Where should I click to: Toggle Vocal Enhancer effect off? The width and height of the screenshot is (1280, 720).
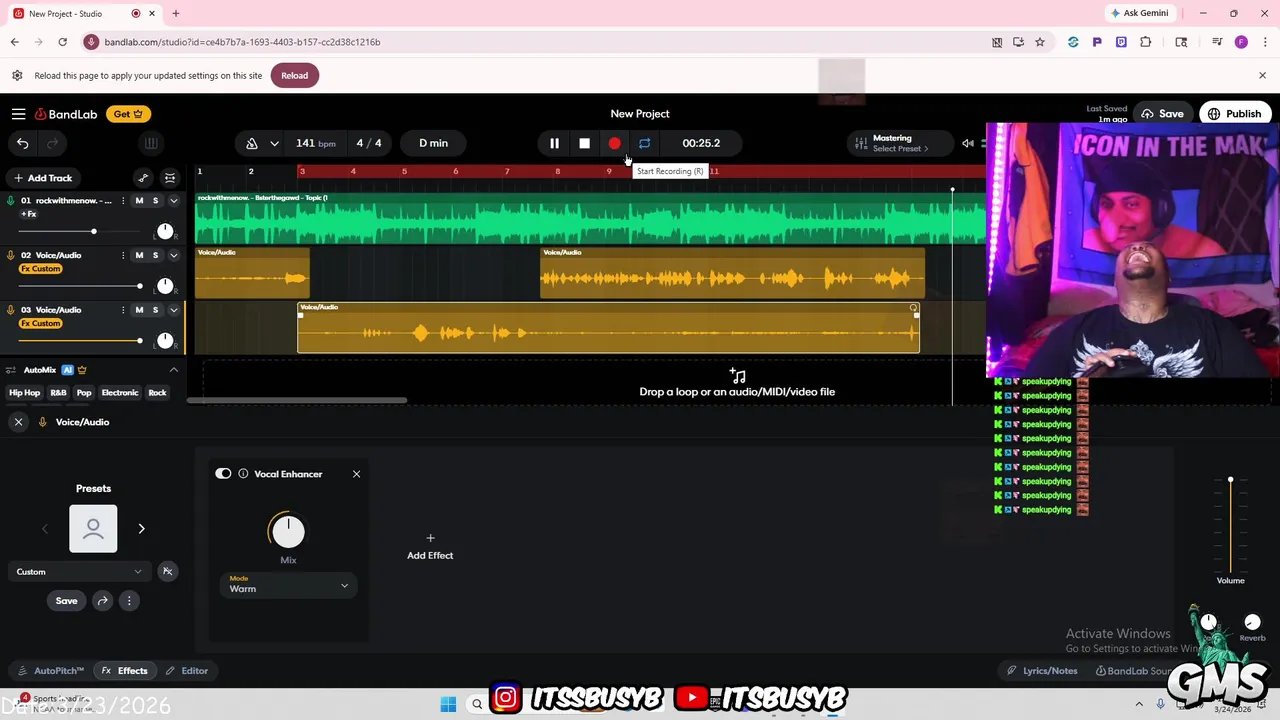(223, 474)
